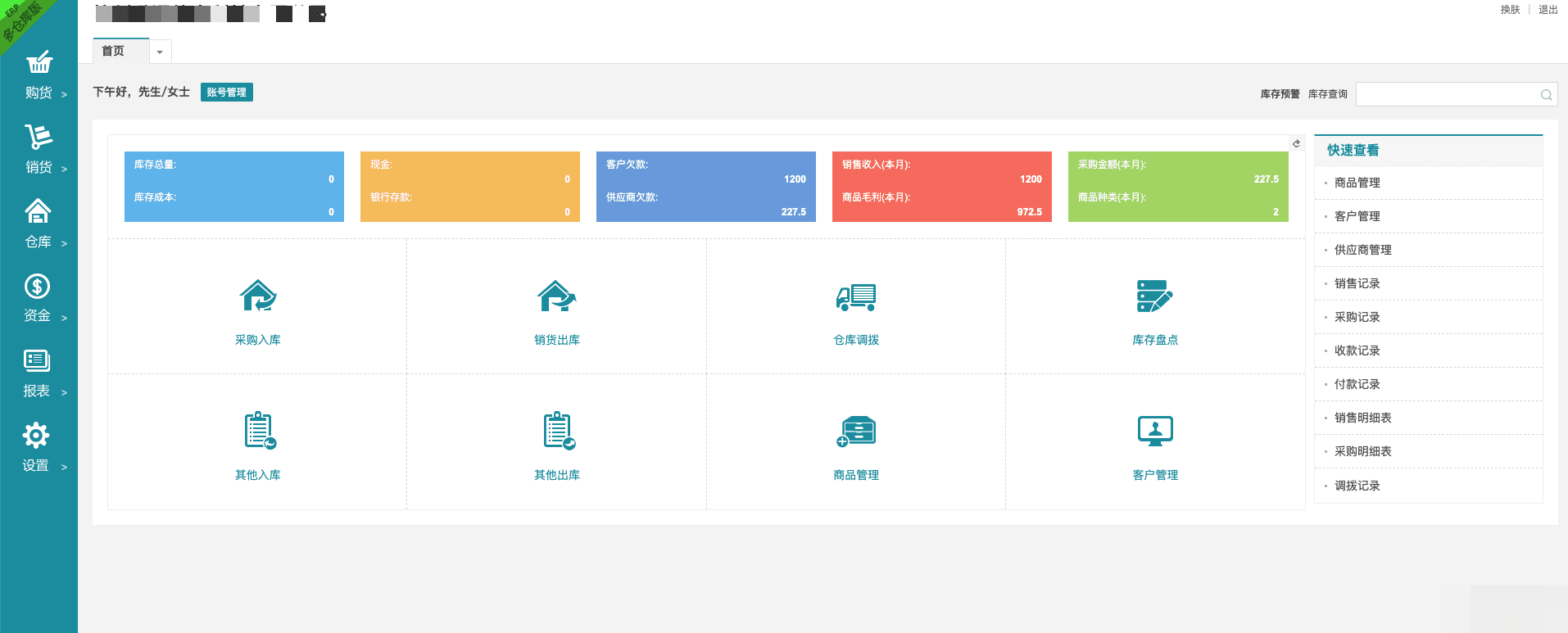Click the 销货出库 house icon
The width and height of the screenshot is (1568, 633).
click(x=557, y=296)
